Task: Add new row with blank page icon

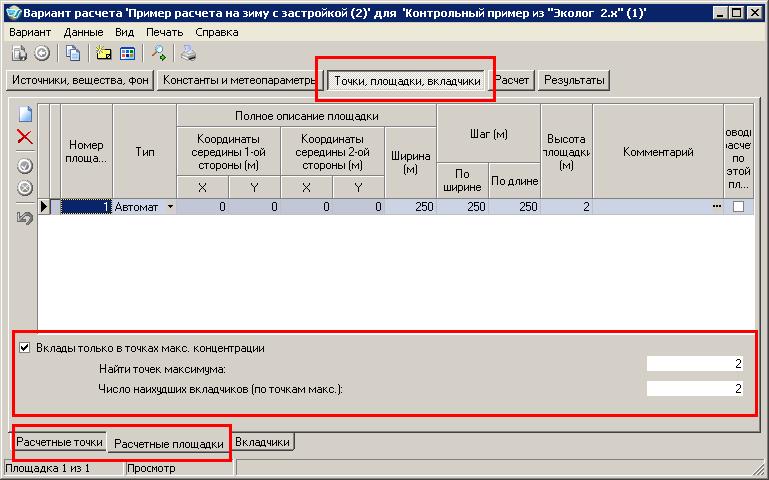Action: point(25,114)
